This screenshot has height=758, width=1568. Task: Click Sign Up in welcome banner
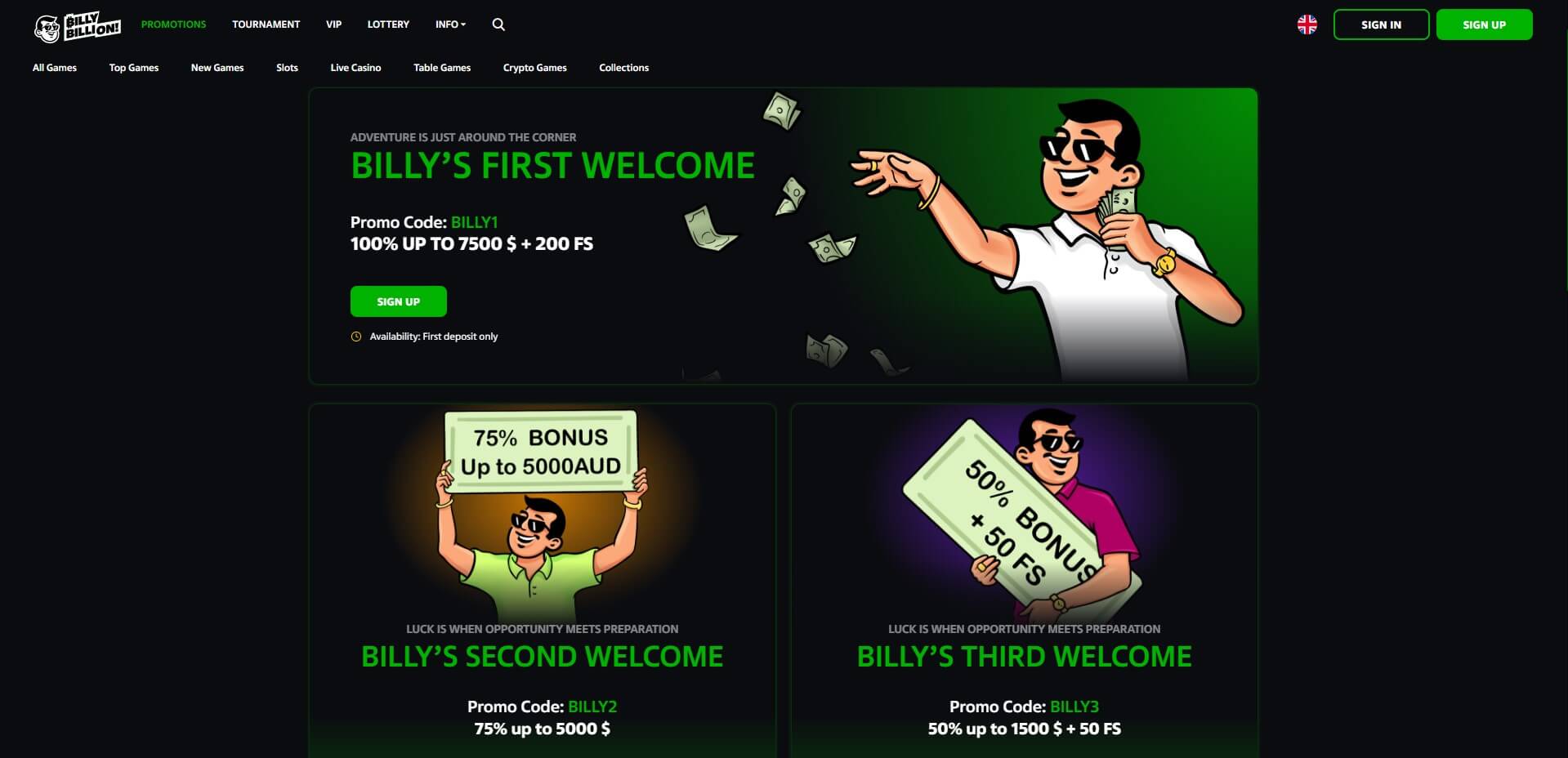[399, 301]
